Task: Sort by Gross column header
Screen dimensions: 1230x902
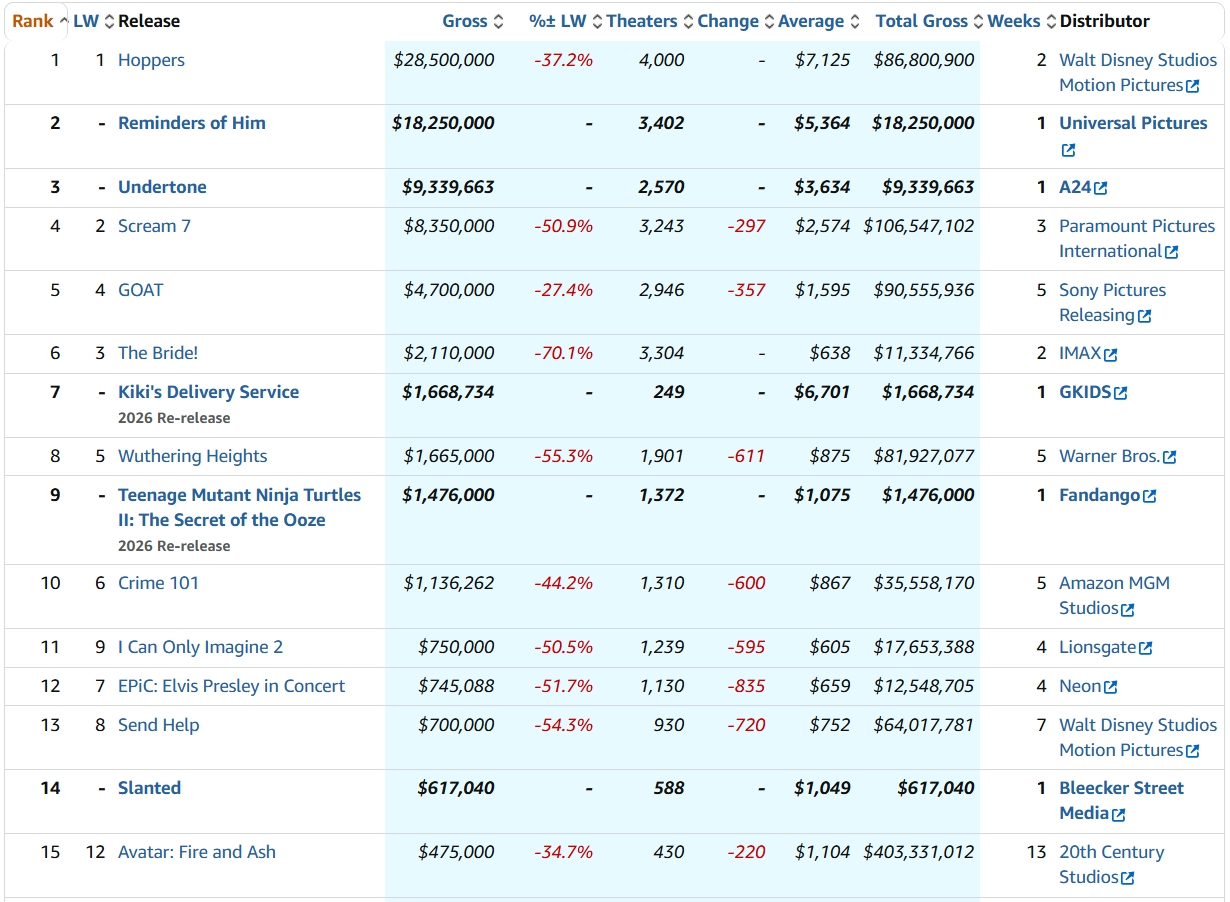Action: pyautogui.click(x=465, y=21)
